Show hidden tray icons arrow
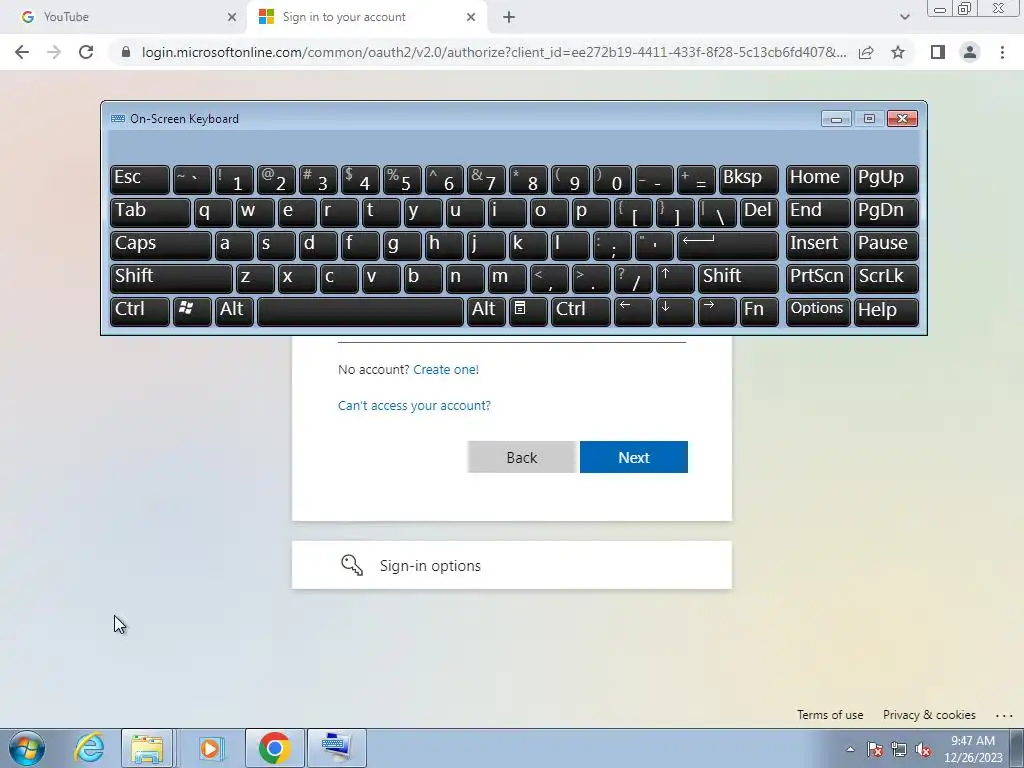Screen dimensions: 1024x768 pyautogui.click(x=850, y=749)
